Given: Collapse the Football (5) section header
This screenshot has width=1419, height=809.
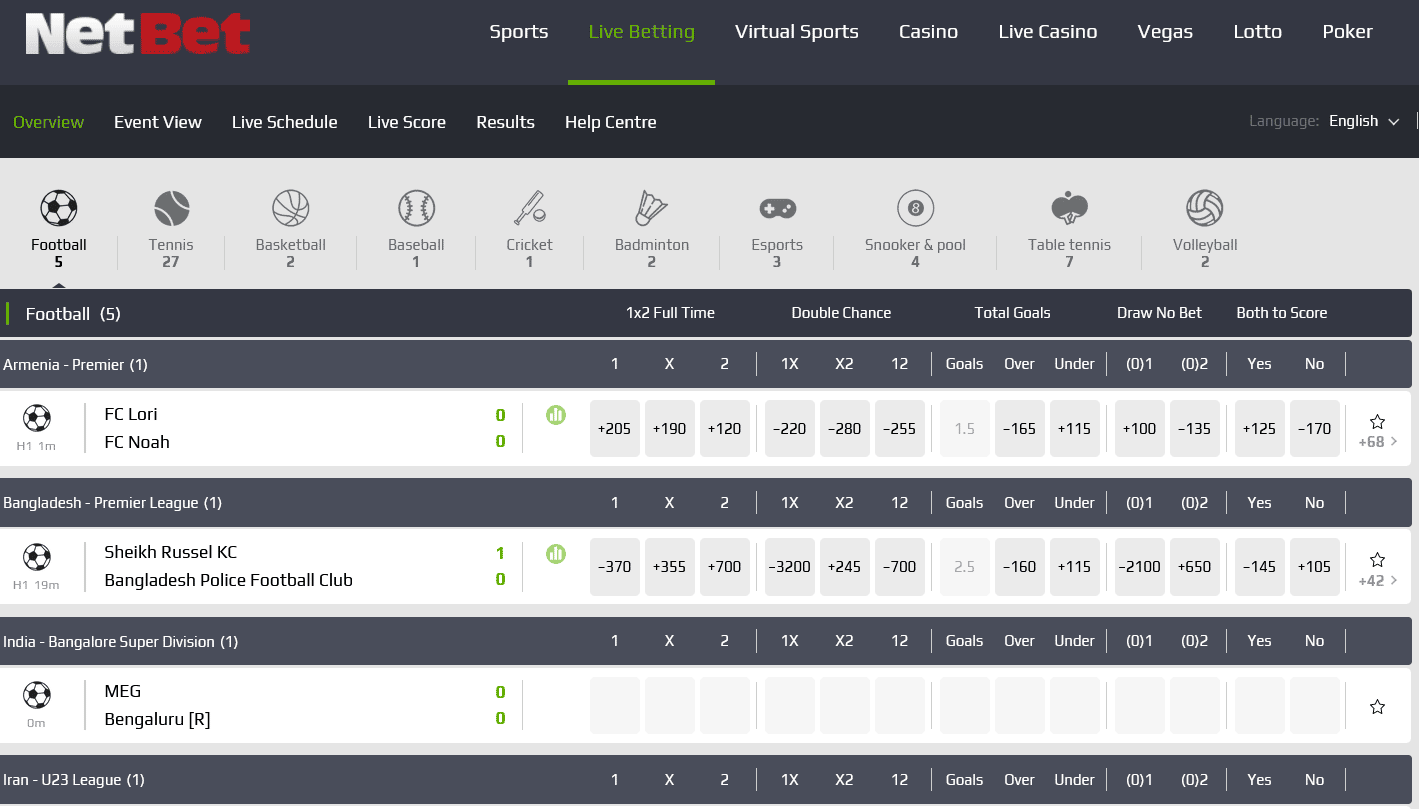Looking at the screenshot, I should [706, 313].
